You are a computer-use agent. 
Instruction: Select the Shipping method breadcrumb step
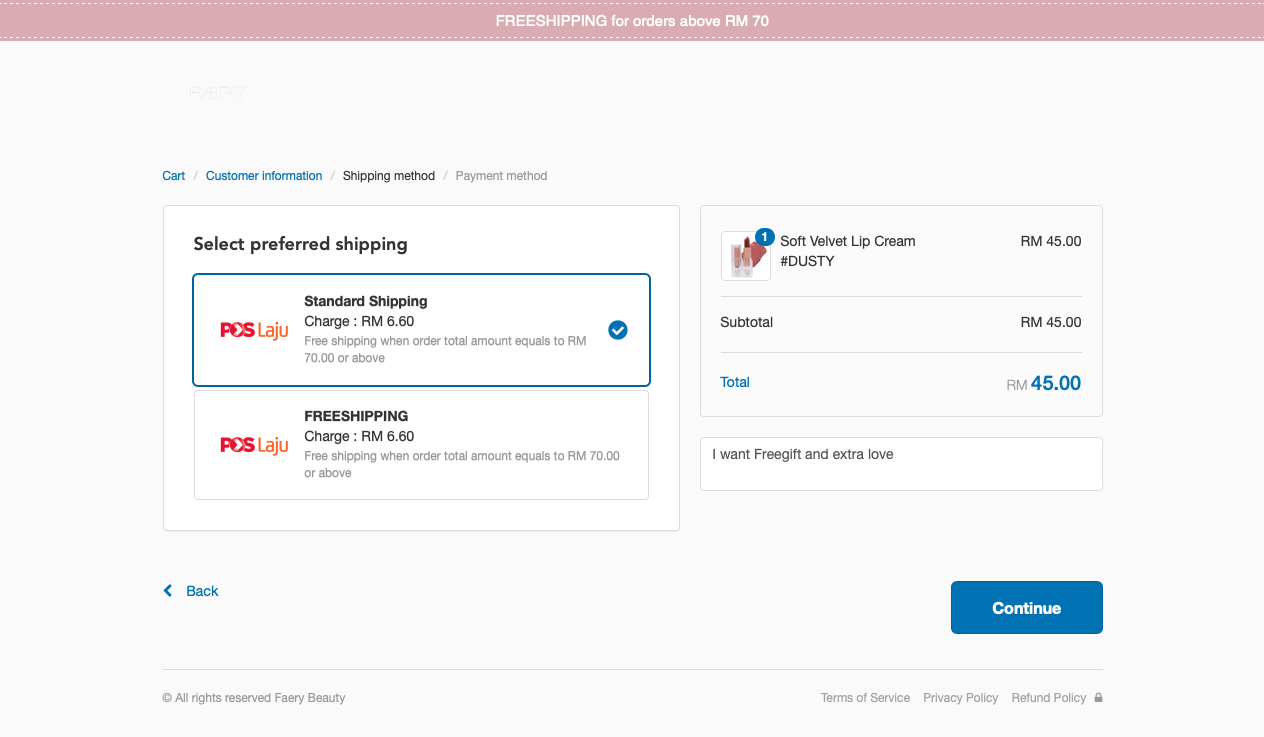click(389, 176)
